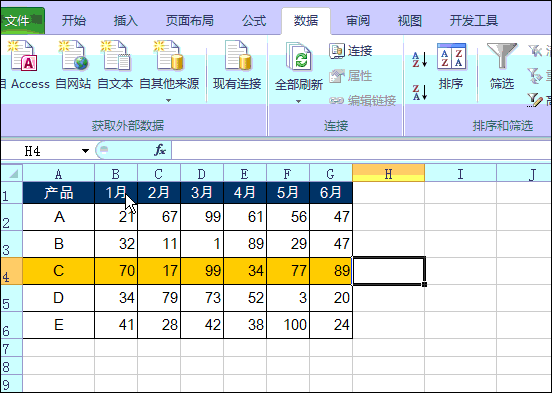
Task: Select product cell E
Action: [x=59, y=325]
